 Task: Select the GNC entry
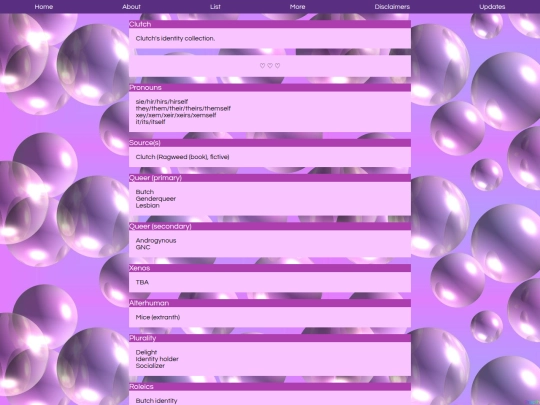143,247
